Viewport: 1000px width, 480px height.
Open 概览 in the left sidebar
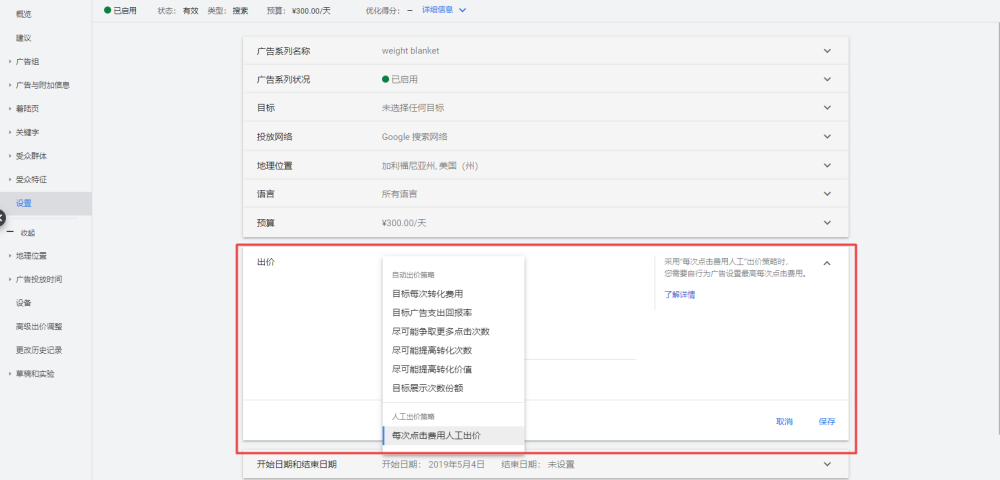pyautogui.click(x=24, y=14)
